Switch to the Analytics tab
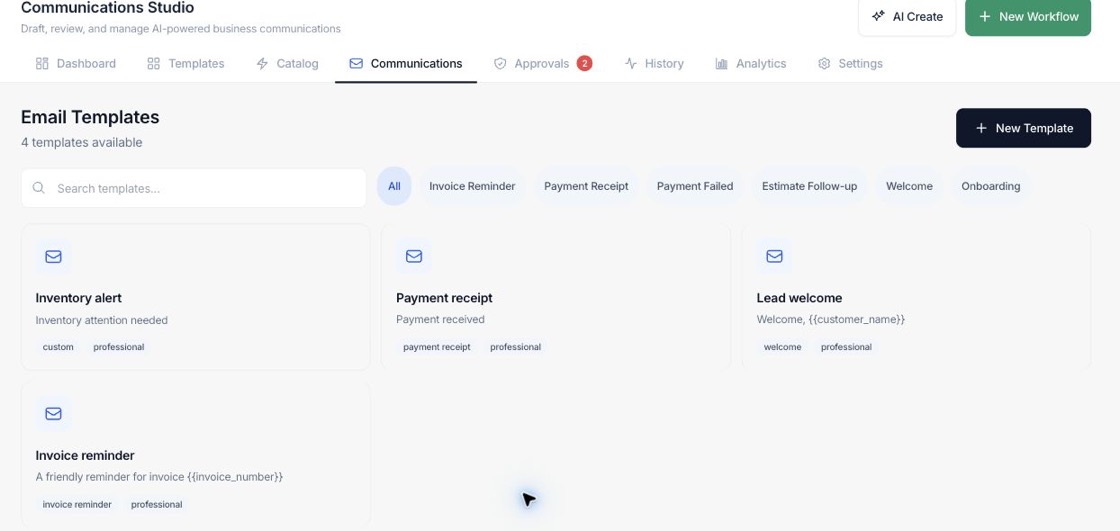 pos(751,64)
